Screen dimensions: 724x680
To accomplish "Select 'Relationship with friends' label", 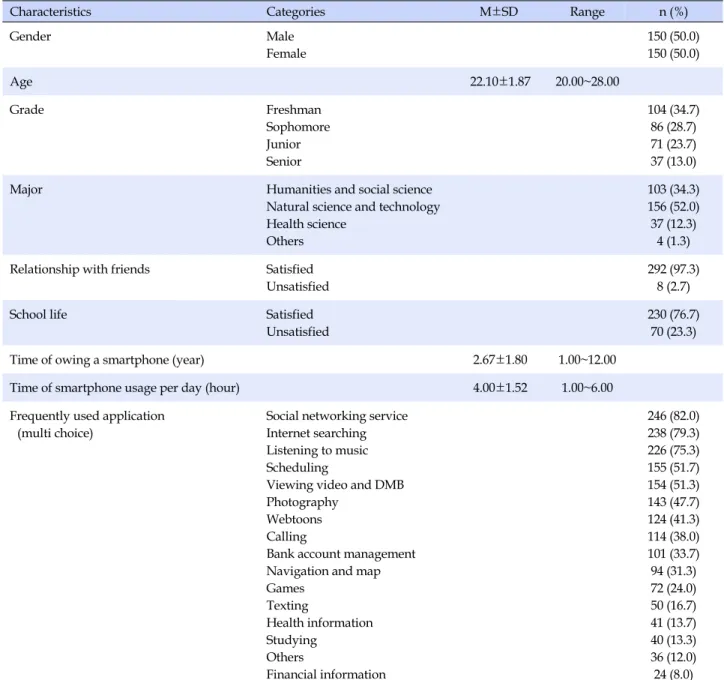I will pos(79,270).
